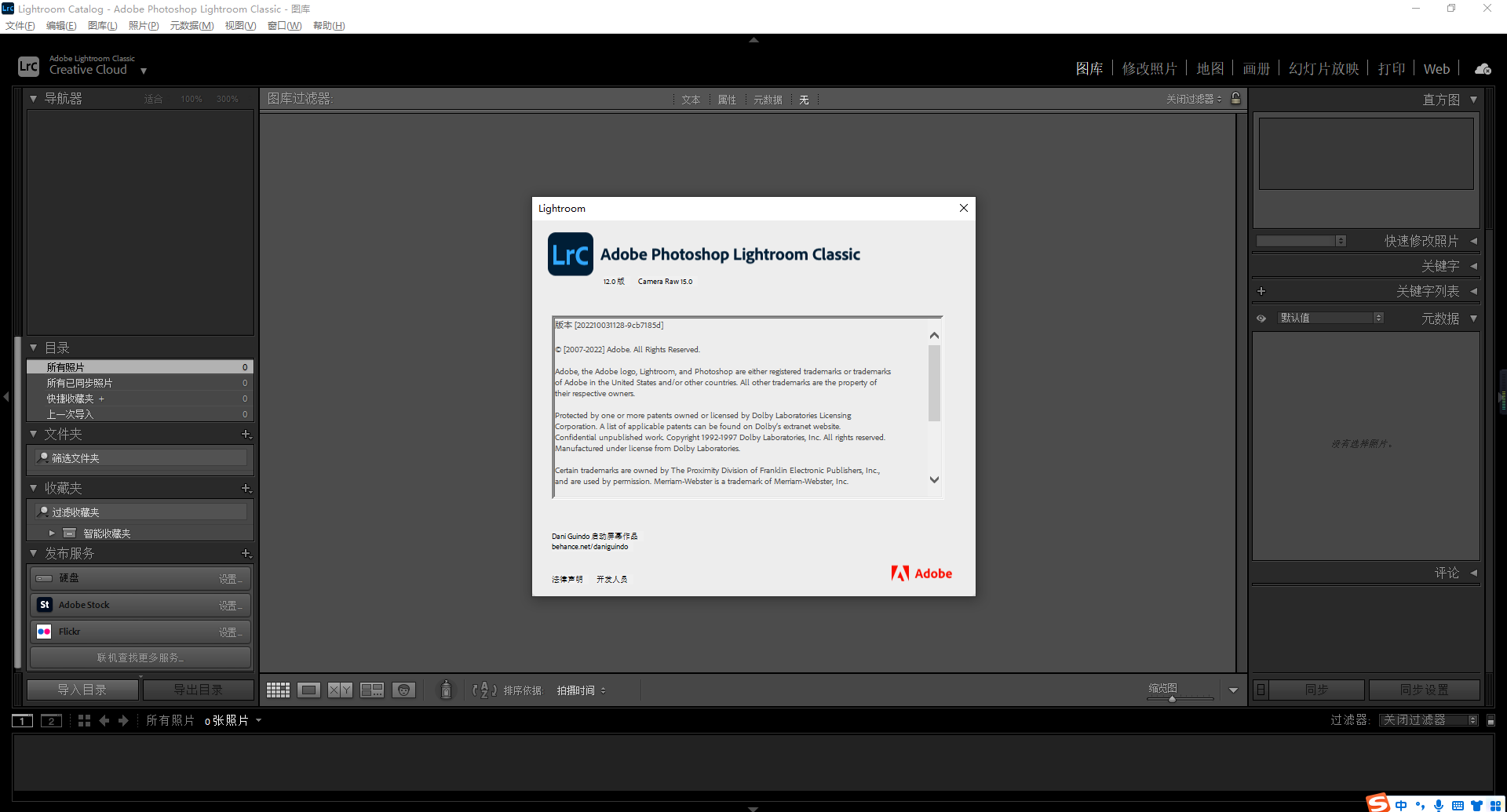1507x812 pixels.
Task: Toggle the metadata panel eye icon
Action: click(x=1261, y=319)
